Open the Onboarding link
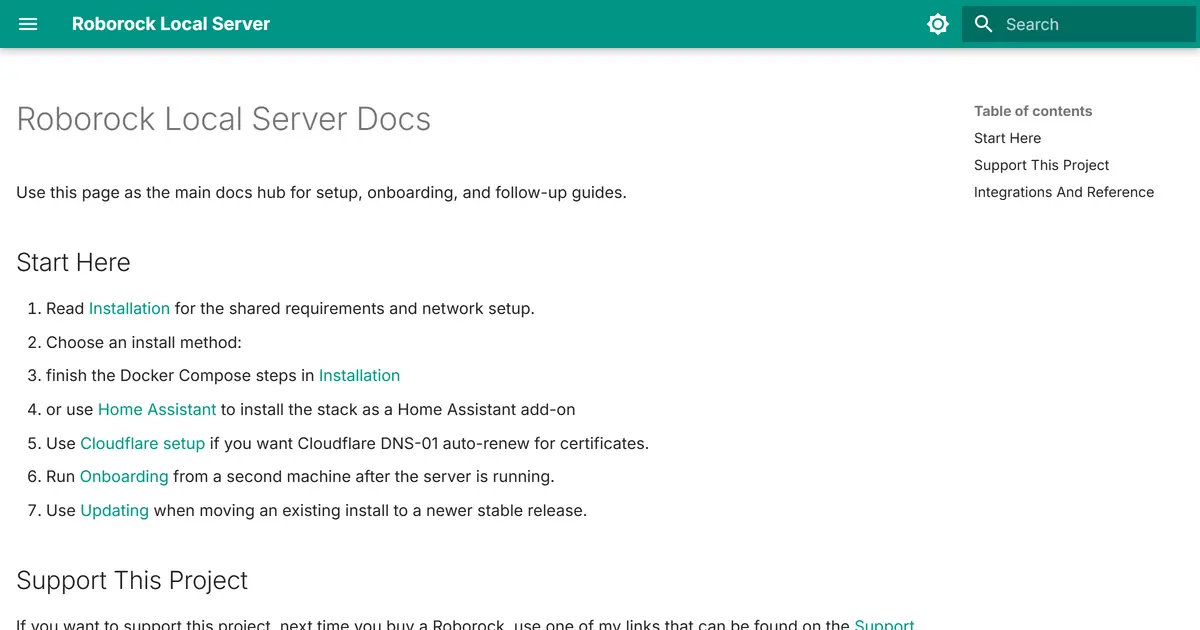1200x630 pixels. click(124, 476)
